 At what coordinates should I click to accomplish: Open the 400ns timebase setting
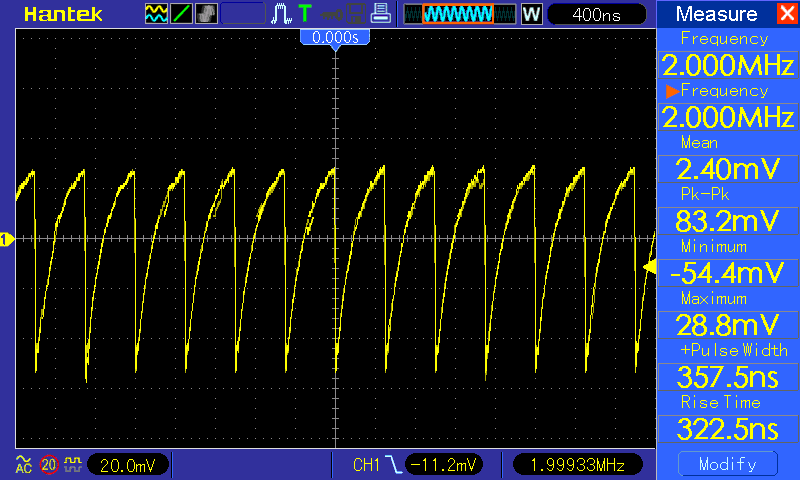pyautogui.click(x=597, y=14)
